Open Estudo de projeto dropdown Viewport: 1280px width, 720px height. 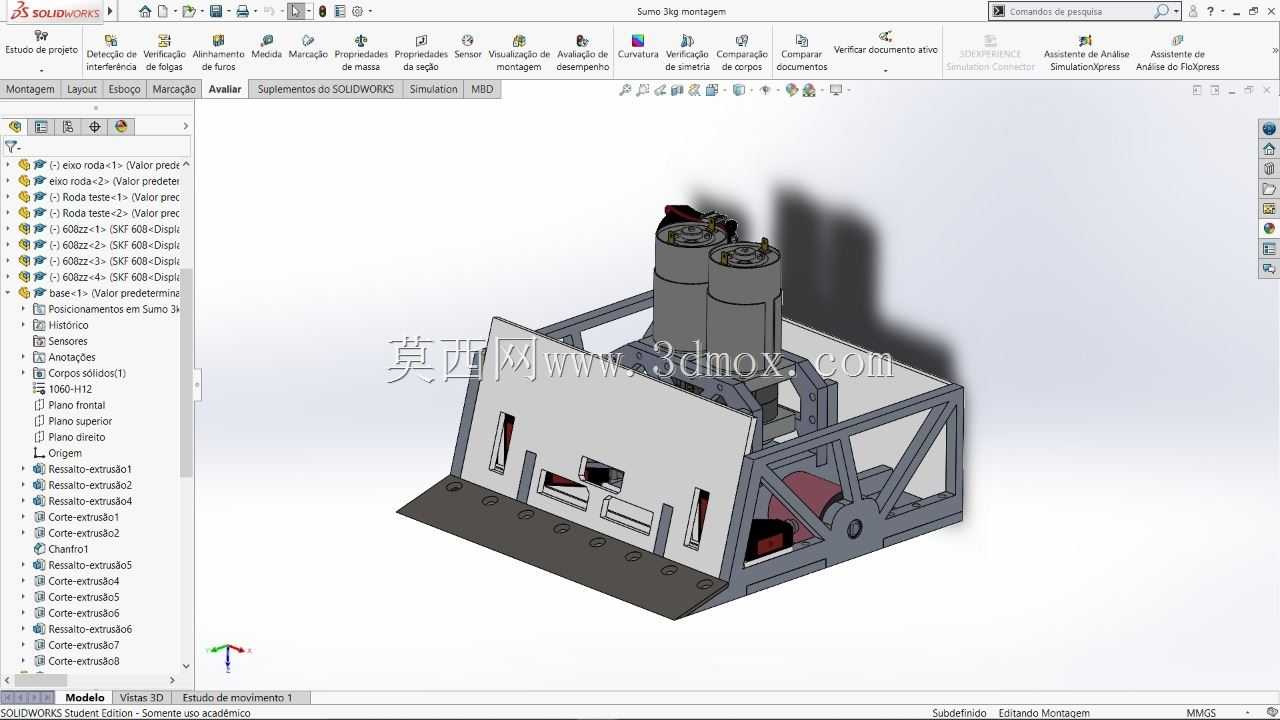click(x=41, y=70)
